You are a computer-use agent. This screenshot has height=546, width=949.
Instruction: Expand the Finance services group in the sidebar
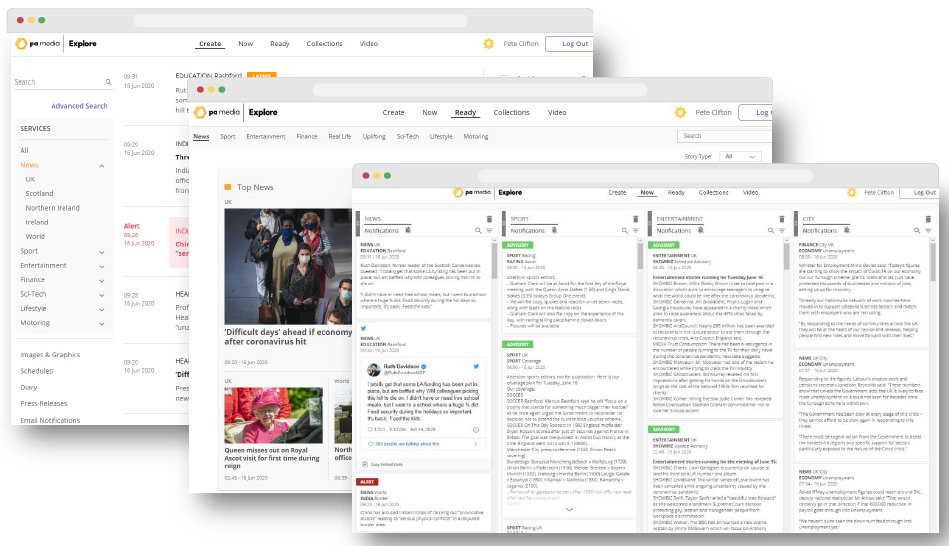tap(102, 280)
